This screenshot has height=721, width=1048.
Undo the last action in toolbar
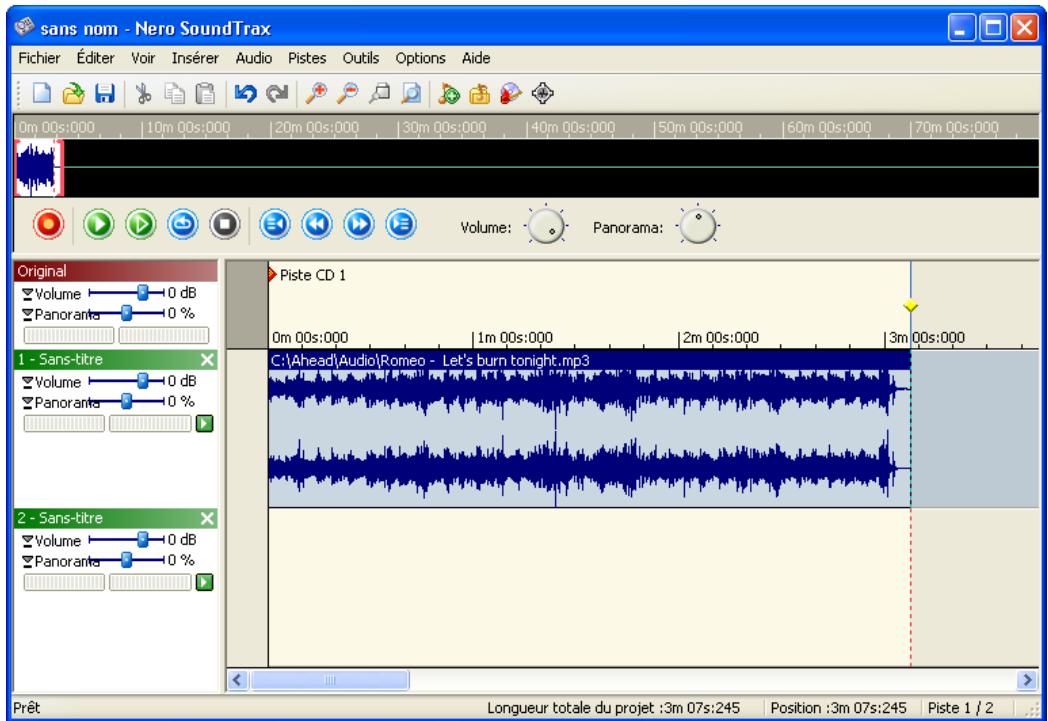click(245, 94)
